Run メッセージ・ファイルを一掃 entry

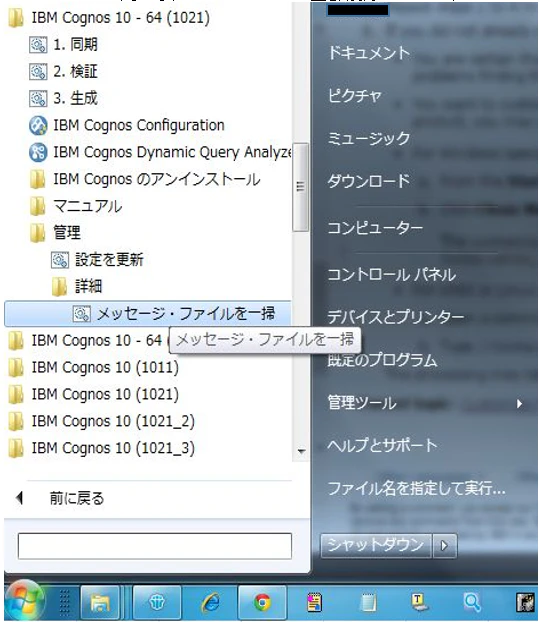pyautogui.click(x=148, y=314)
